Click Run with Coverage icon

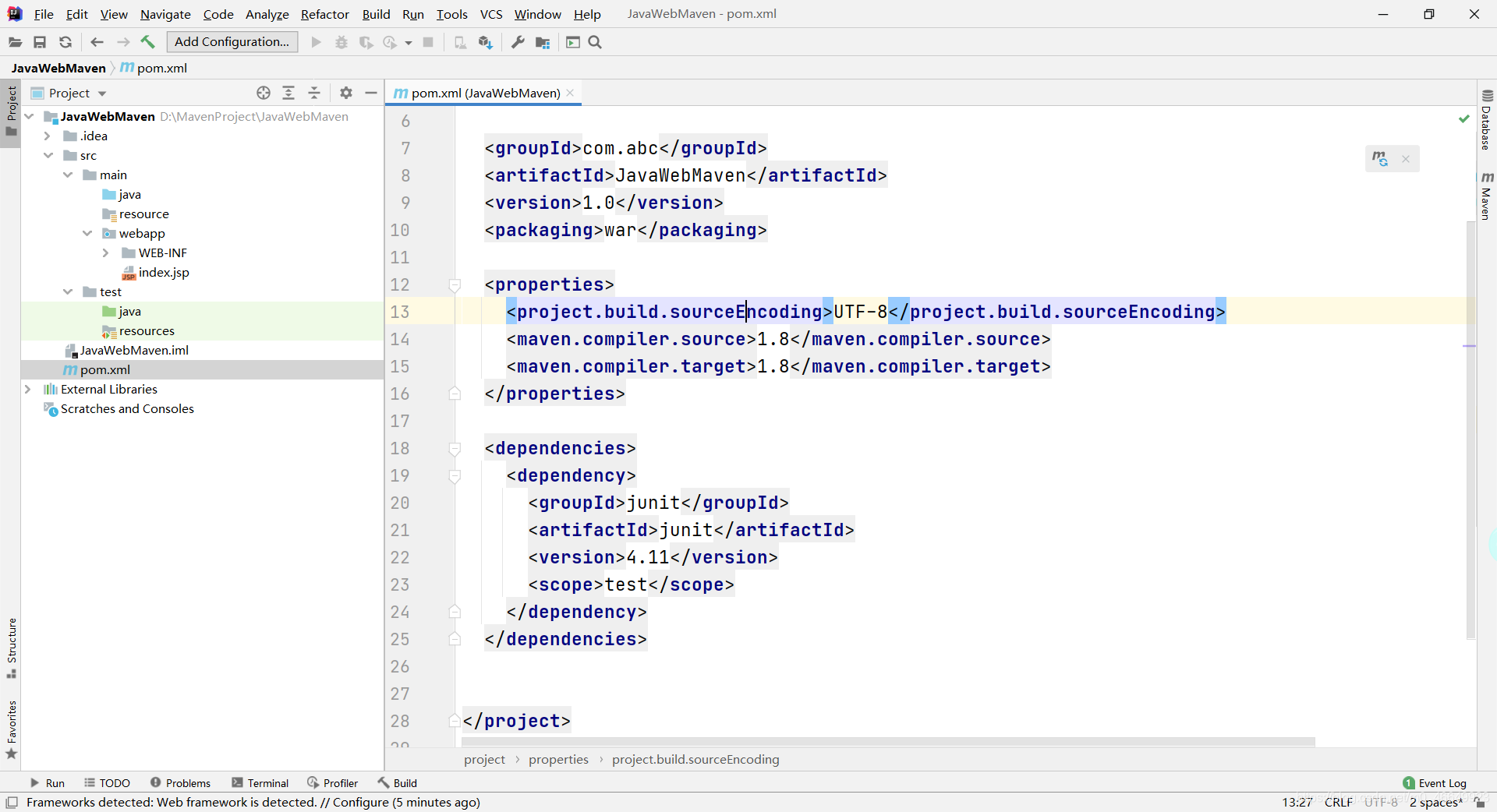point(366,42)
